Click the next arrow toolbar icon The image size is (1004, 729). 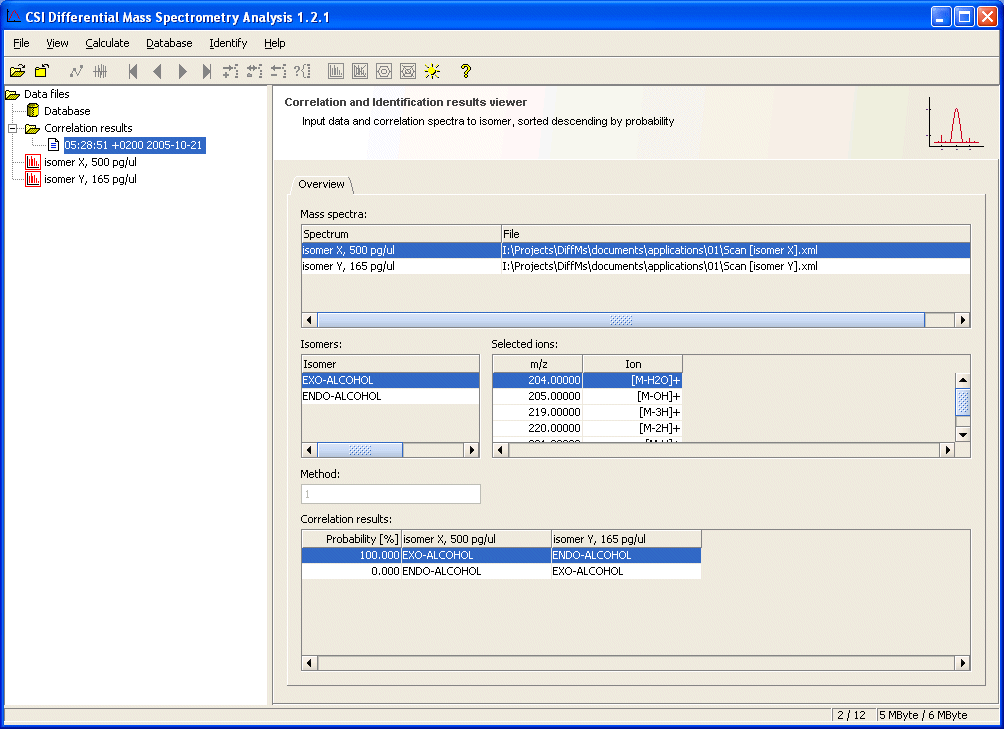click(182, 71)
